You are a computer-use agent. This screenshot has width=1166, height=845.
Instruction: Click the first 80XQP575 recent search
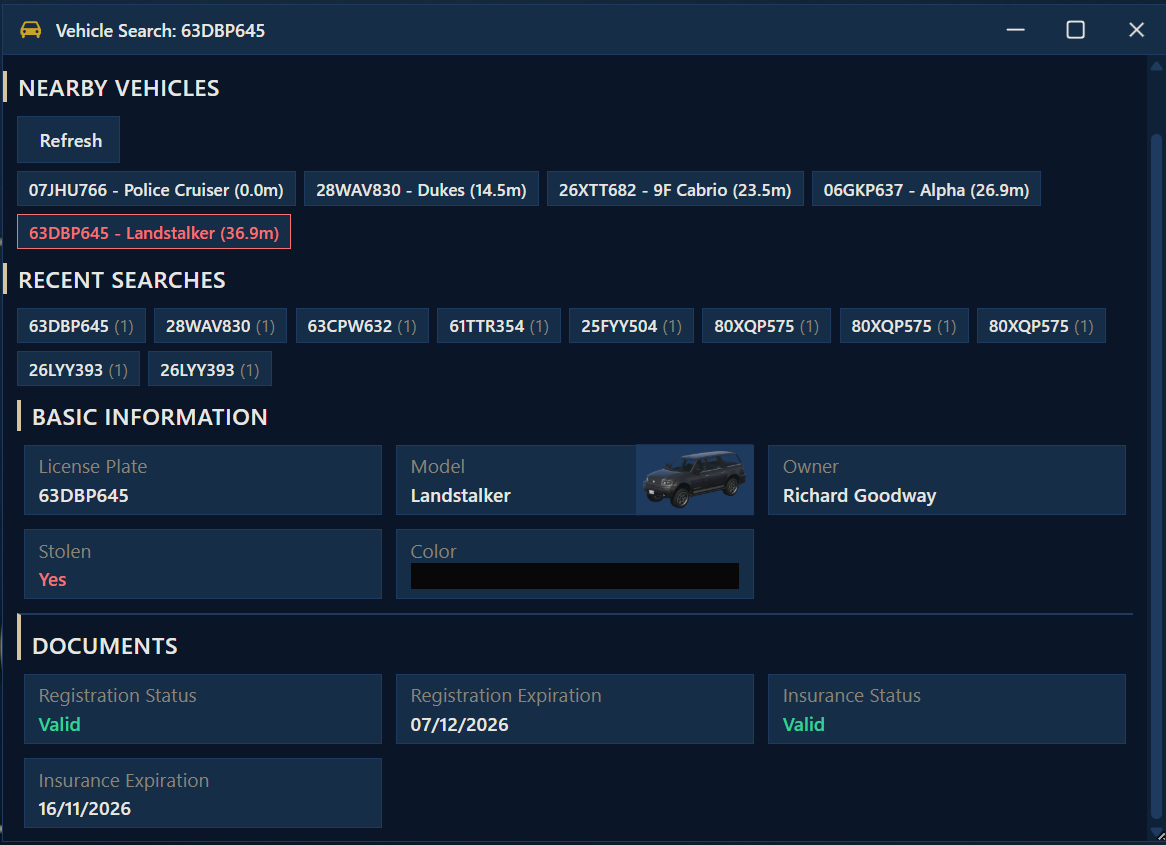[x=766, y=326]
